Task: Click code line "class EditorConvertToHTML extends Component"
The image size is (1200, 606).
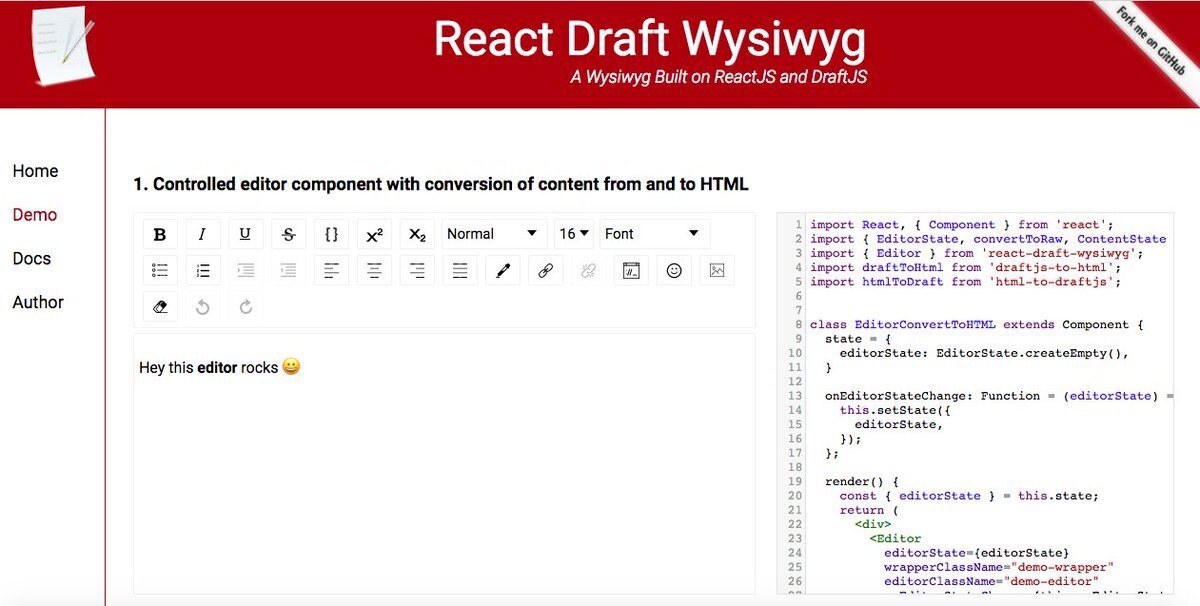Action: tap(975, 325)
